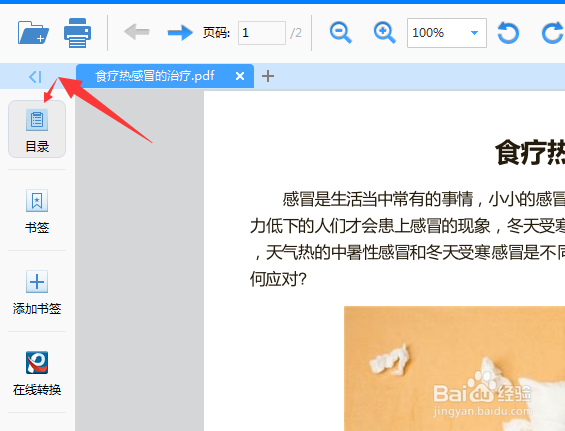Close the 食疗热感冒的治疗.pdf tab

pyautogui.click(x=240, y=76)
